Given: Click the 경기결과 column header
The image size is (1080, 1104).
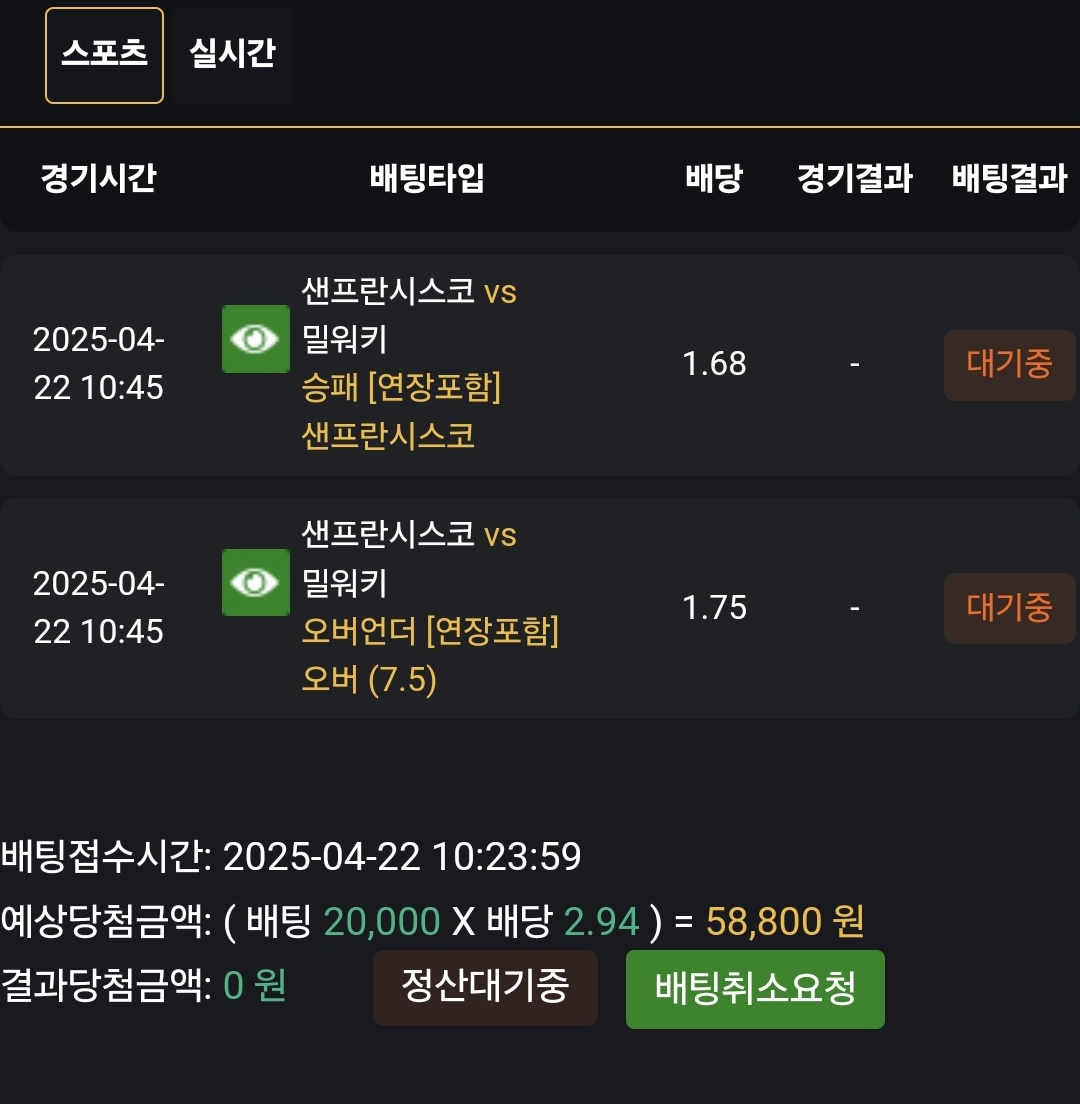Looking at the screenshot, I should point(854,180).
